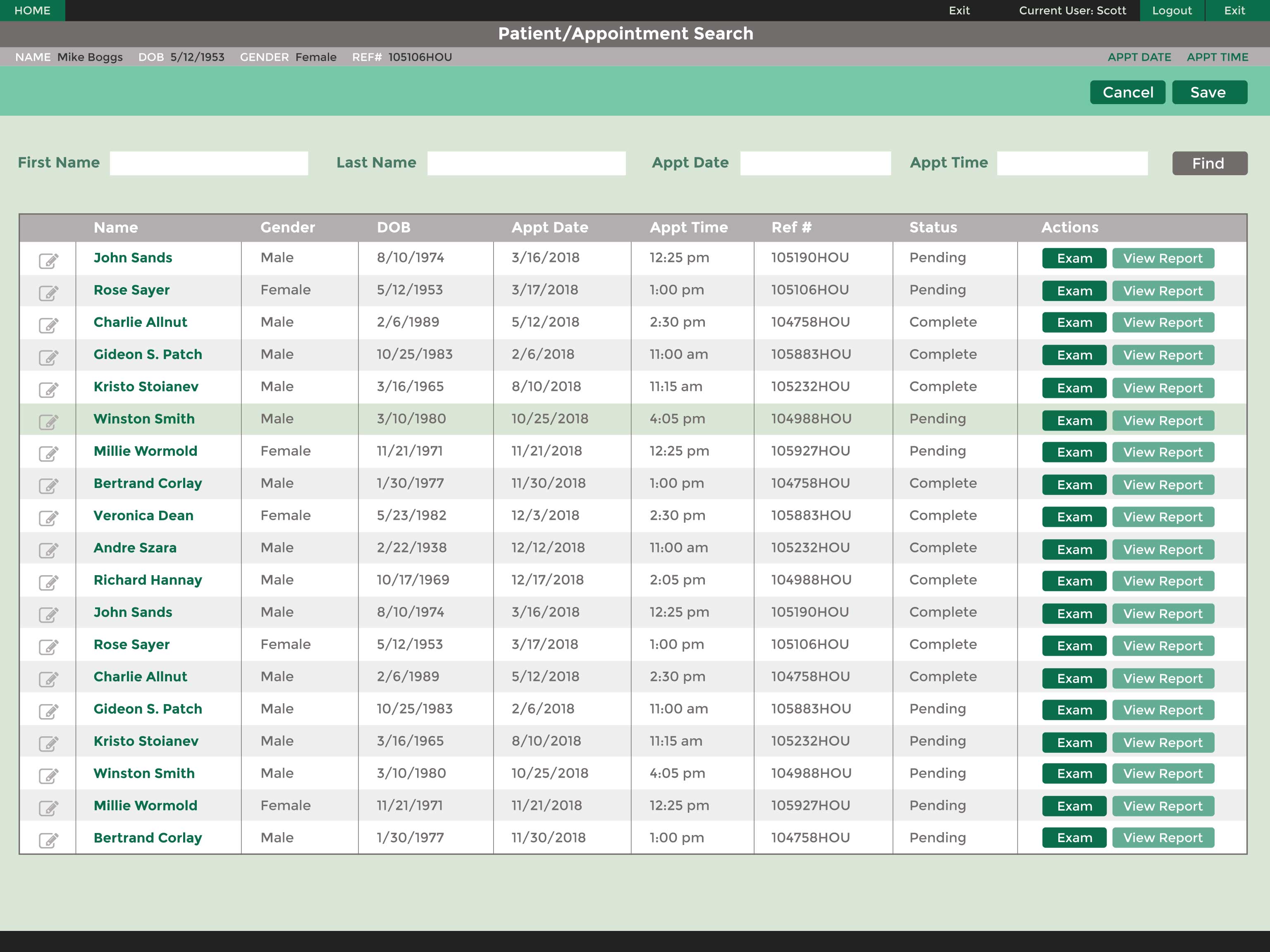
Task: Sort results by APPT TIME
Action: pos(1218,57)
